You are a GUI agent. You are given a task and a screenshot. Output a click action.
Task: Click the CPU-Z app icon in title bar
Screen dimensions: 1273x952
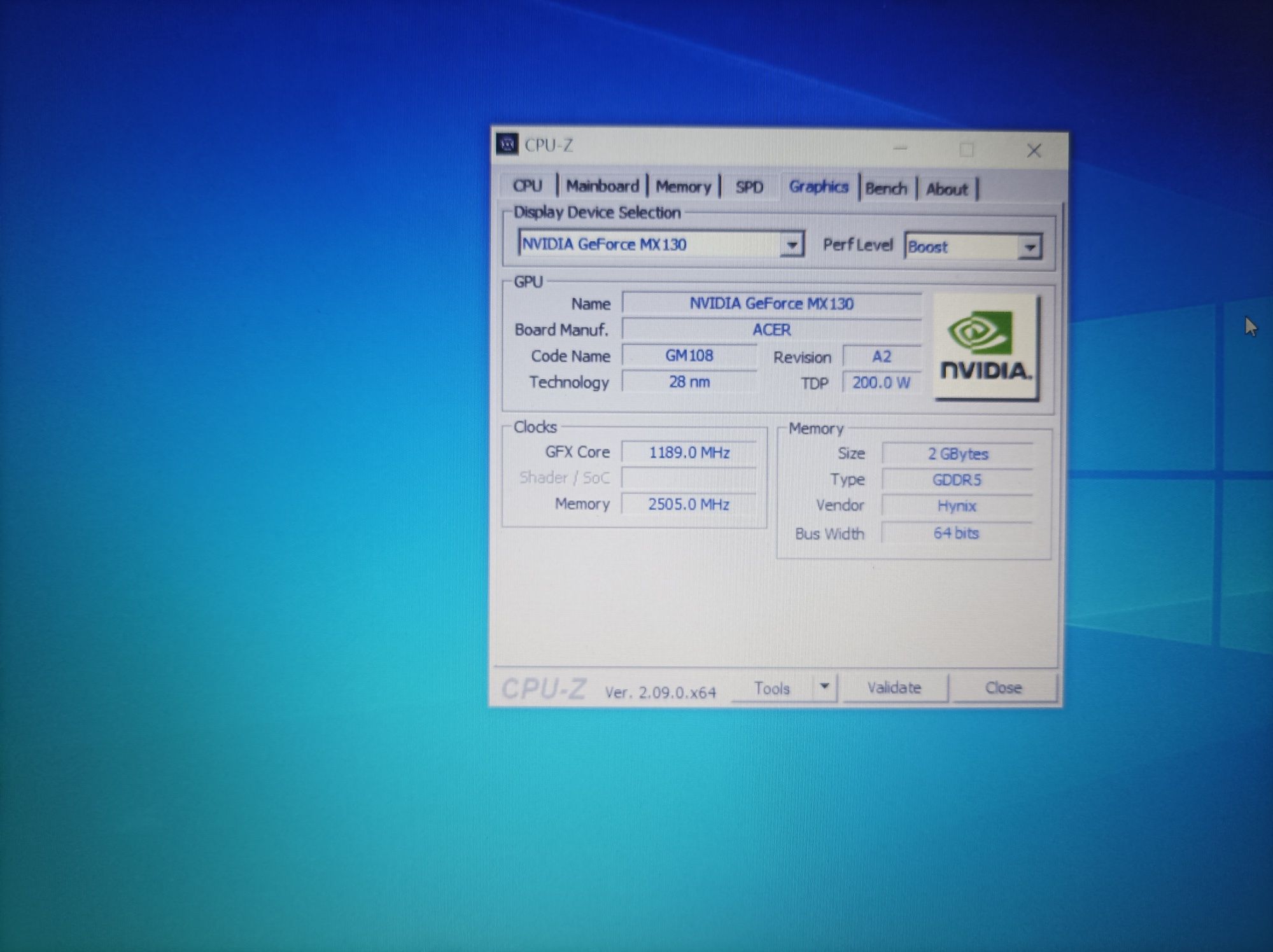(507, 144)
